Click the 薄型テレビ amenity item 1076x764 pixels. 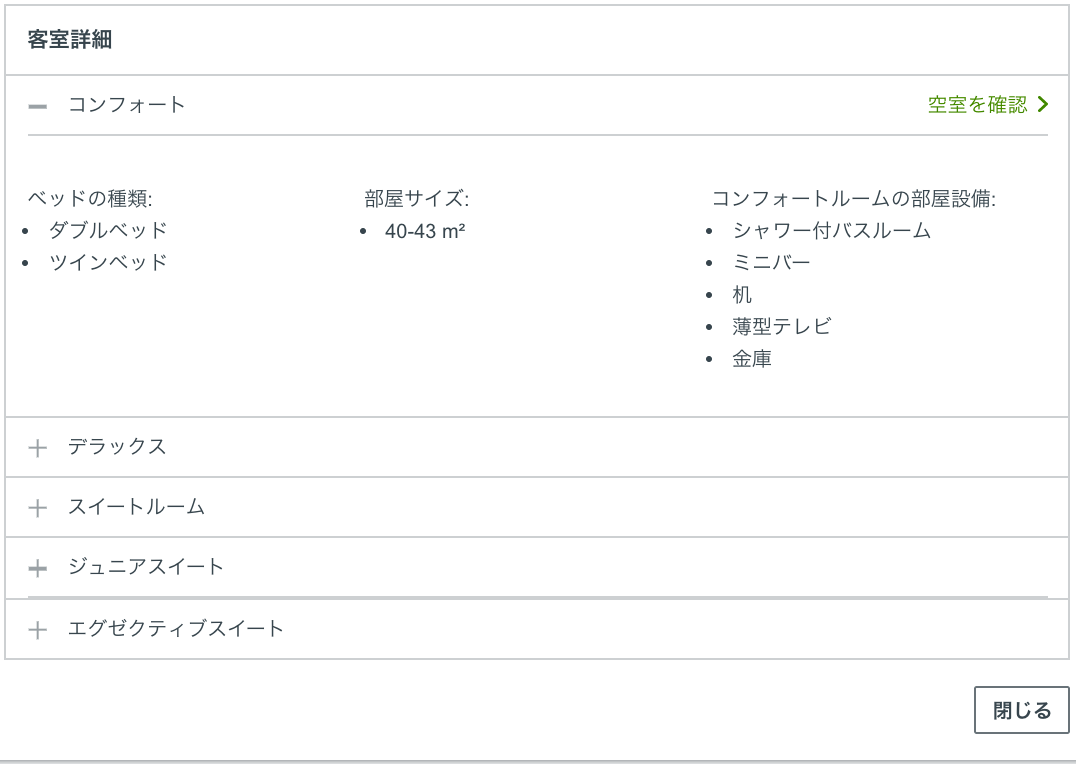pyautogui.click(x=781, y=327)
